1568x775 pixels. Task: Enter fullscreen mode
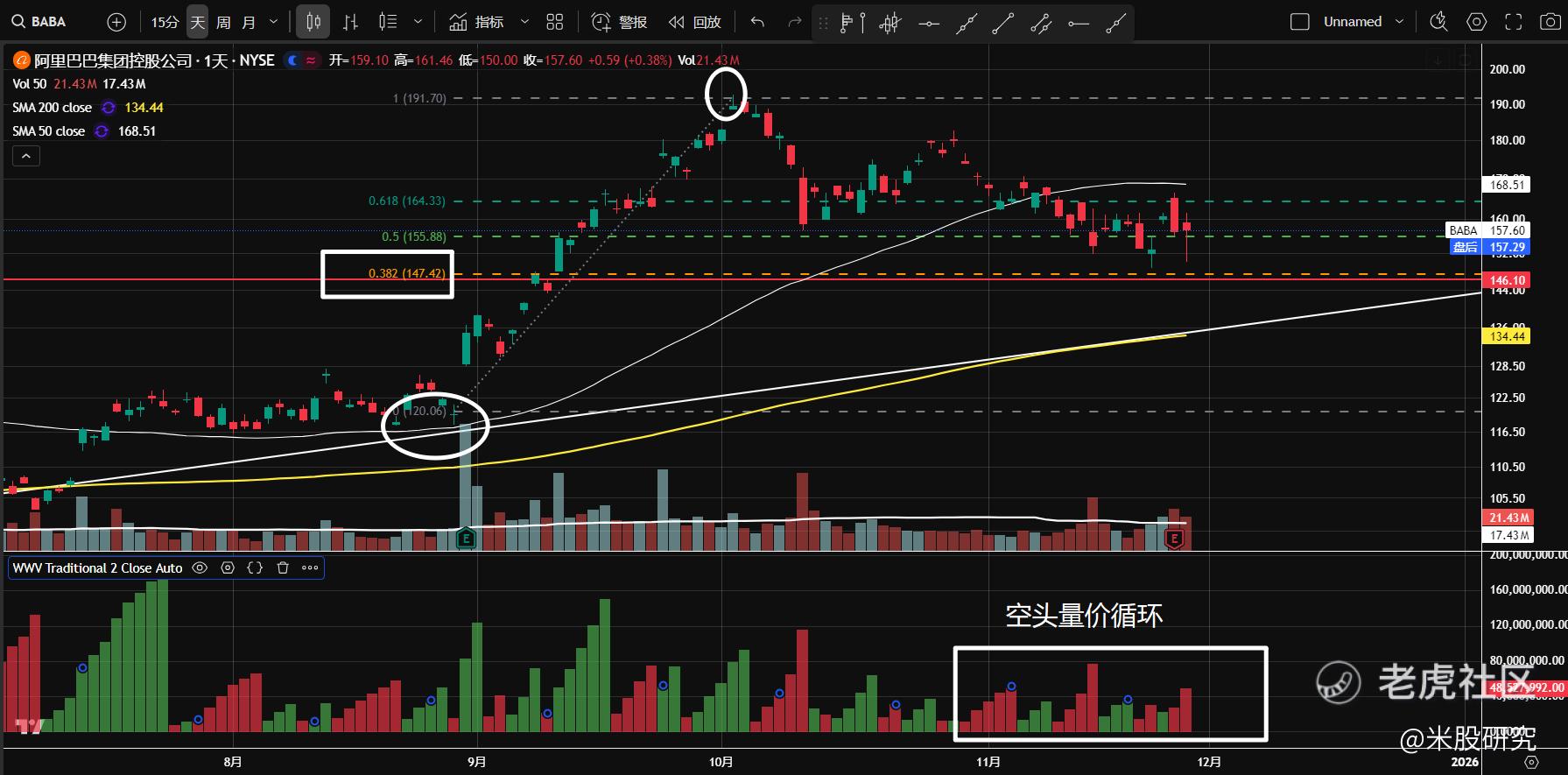pyautogui.click(x=1513, y=22)
